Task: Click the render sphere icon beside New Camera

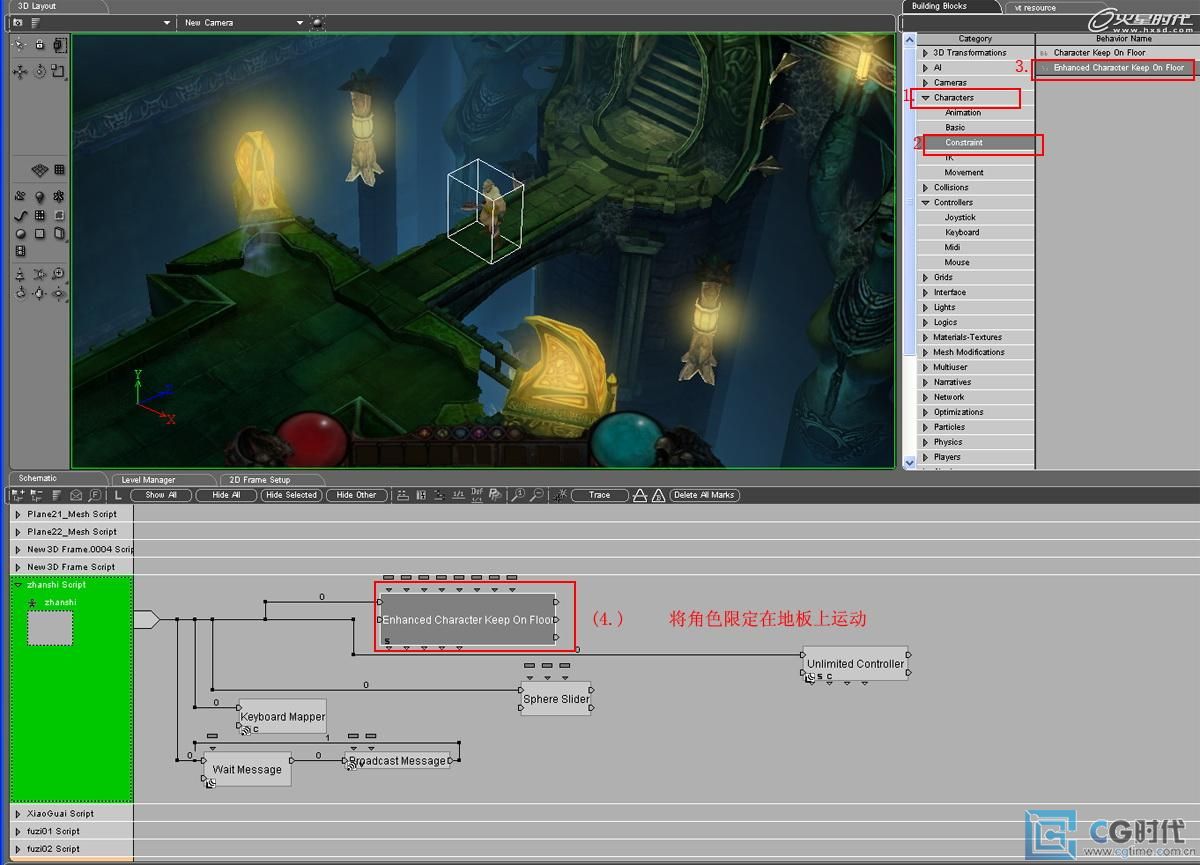Action: tap(317, 22)
